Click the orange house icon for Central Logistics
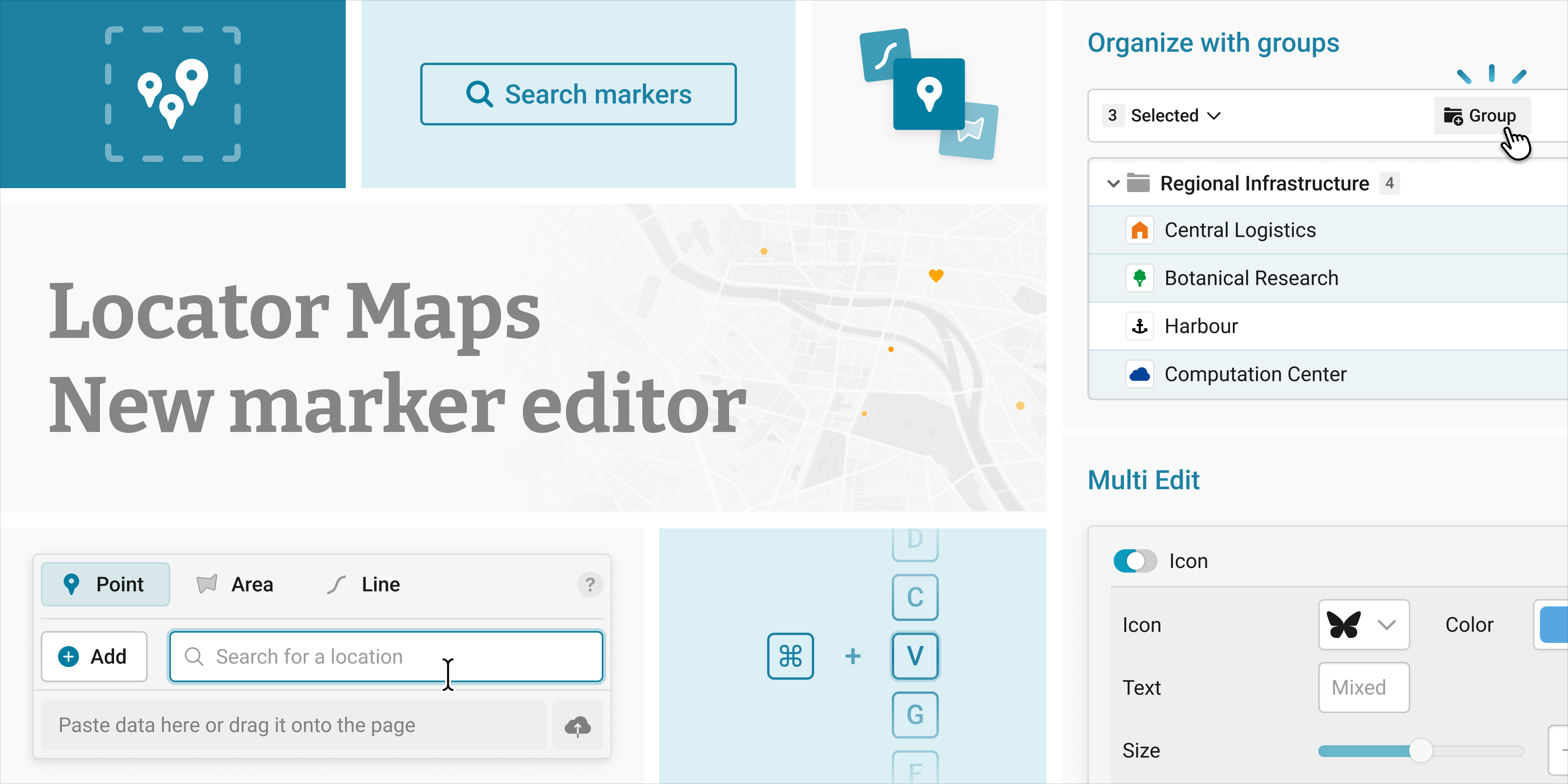 click(x=1139, y=231)
